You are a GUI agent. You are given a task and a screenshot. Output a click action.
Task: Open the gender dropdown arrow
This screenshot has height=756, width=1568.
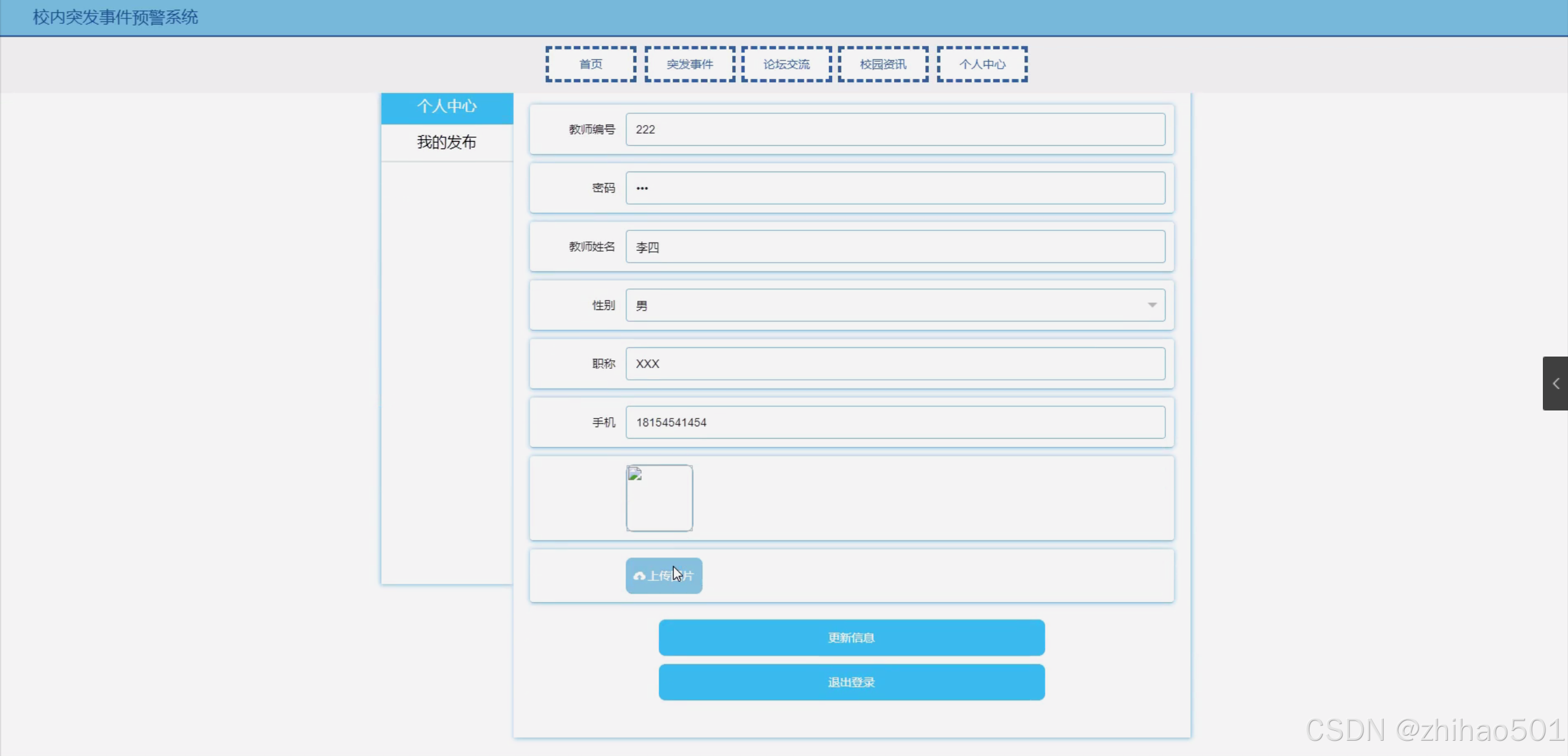pyautogui.click(x=1152, y=305)
